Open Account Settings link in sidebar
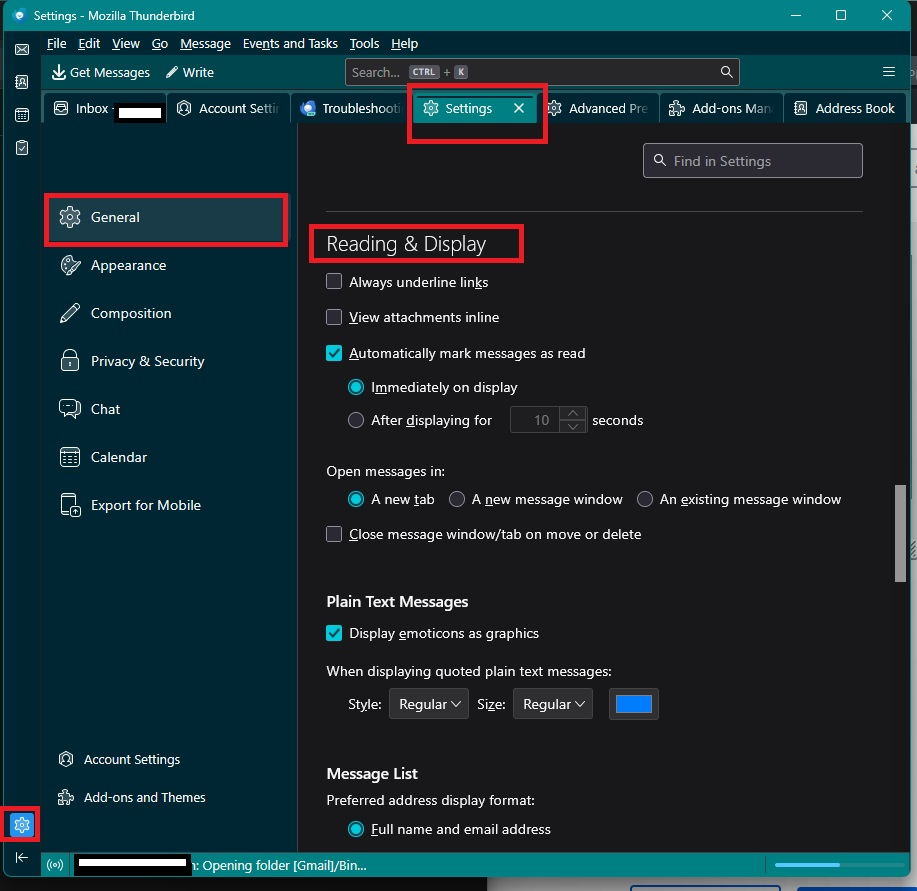Screen dimensions: 917x891 [131, 759]
